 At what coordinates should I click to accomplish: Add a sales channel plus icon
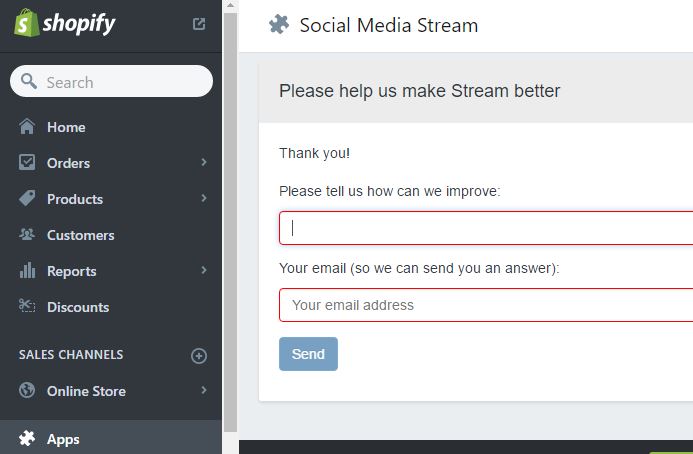[x=199, y=355]
